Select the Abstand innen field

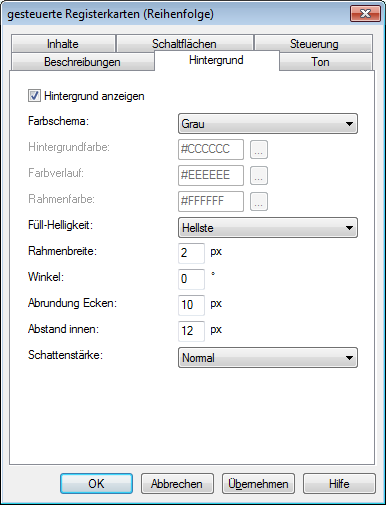[x=191, y=331]
